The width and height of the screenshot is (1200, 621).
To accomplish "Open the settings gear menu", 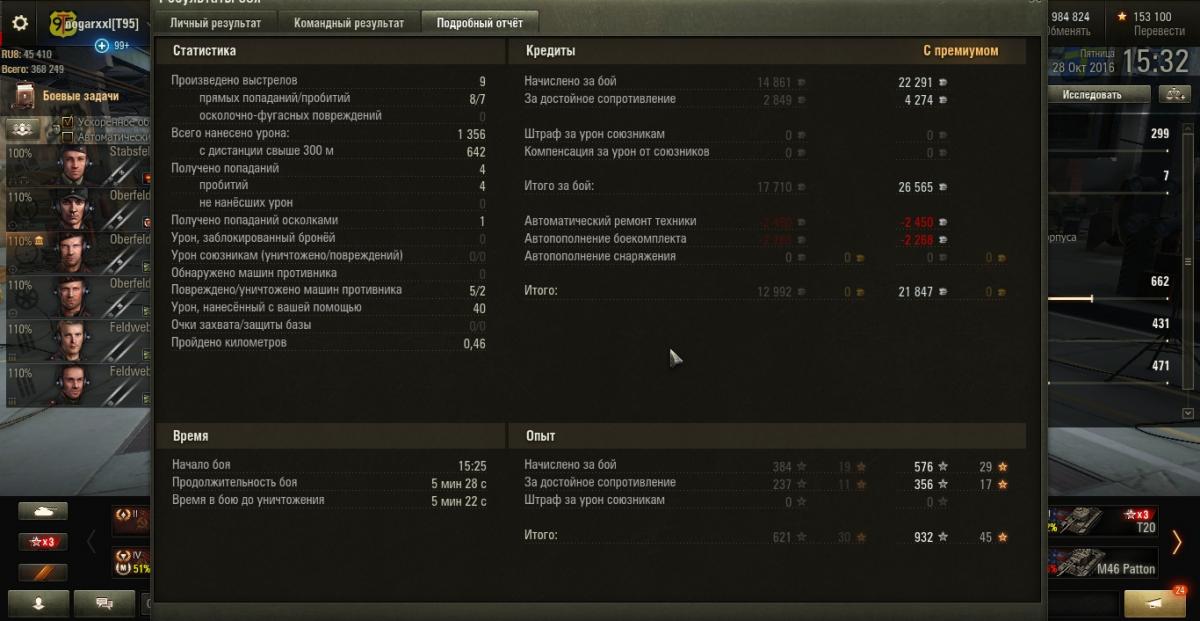I will click(20, 22).
